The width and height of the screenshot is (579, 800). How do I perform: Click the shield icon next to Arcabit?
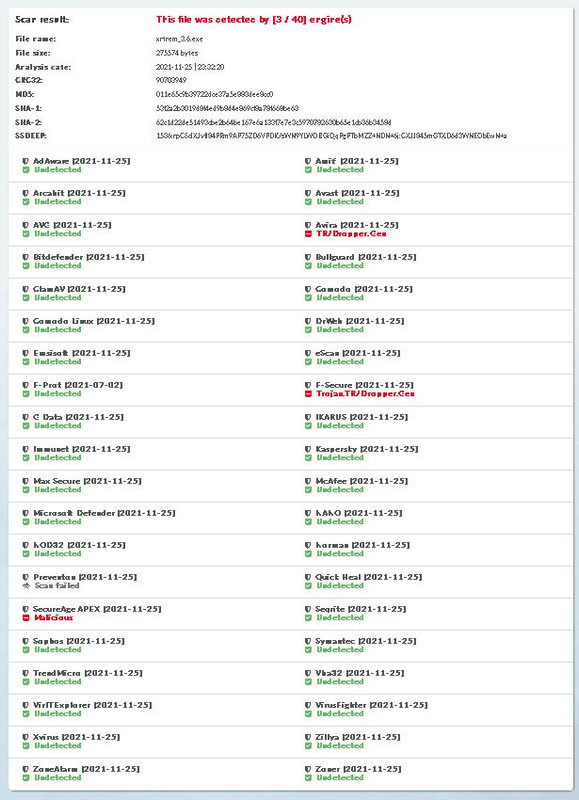click(x=26, y=193)
